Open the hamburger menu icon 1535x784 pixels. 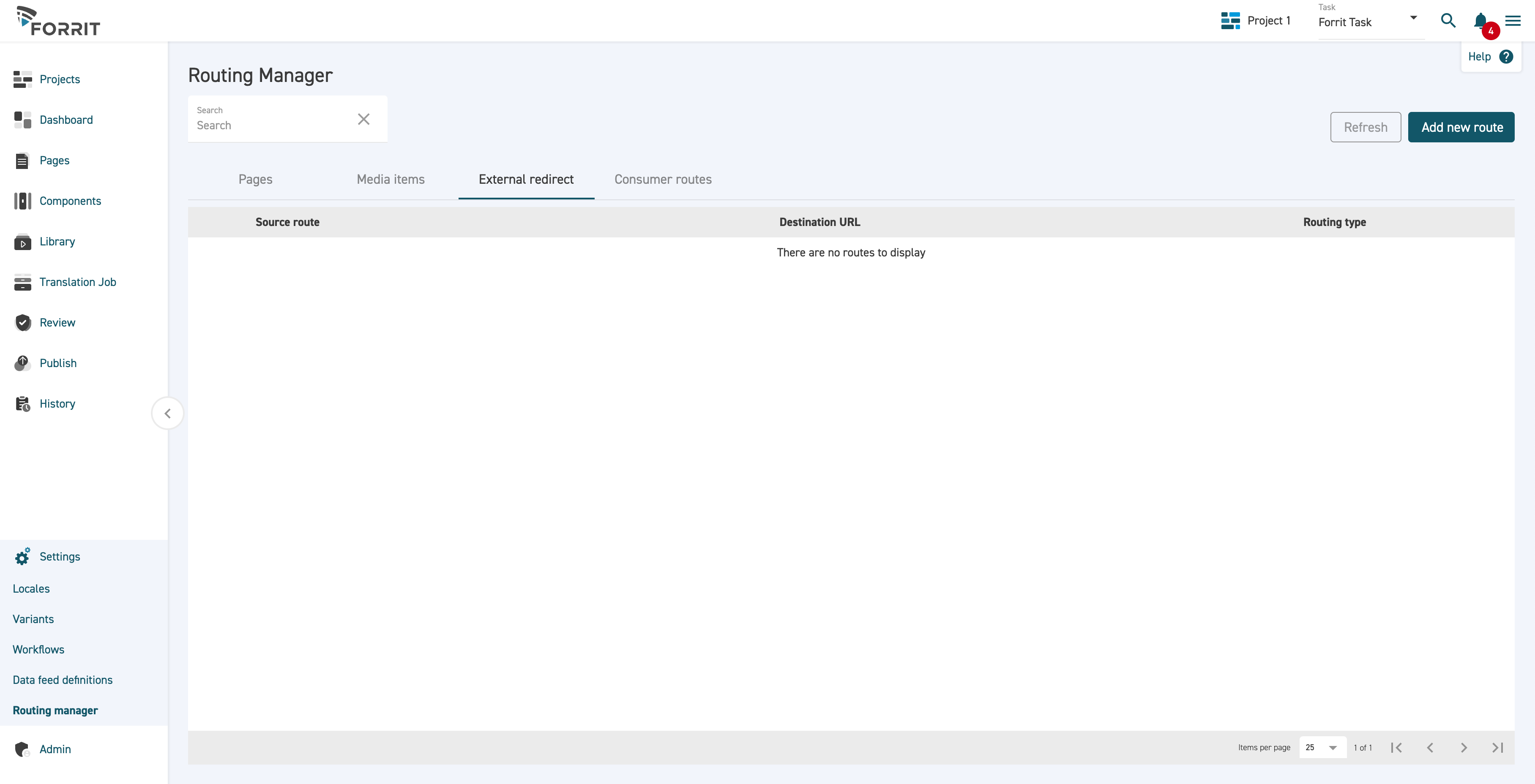click(x=1512, y=21)
